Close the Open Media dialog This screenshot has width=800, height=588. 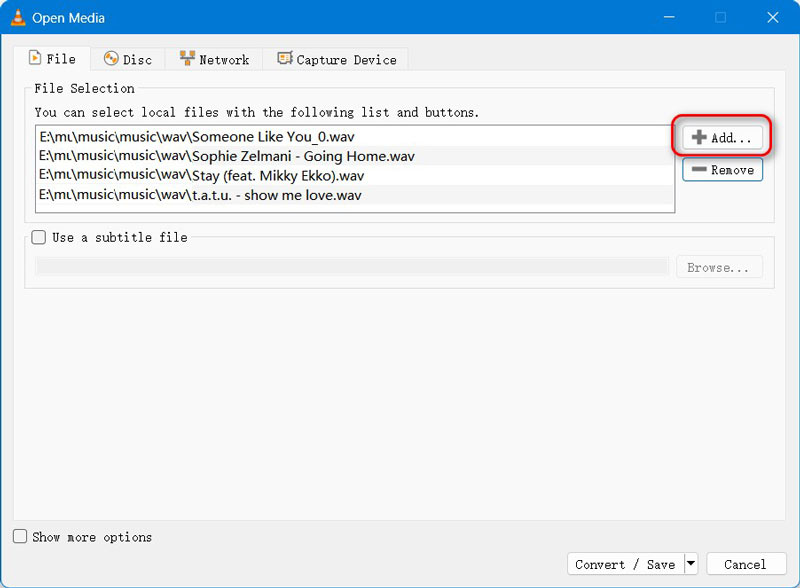tap(772, 17)
